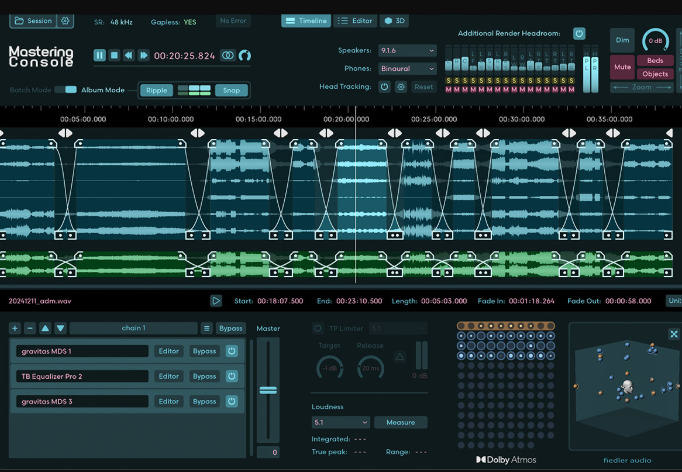
Task: Toggle power for gravitas MDS 3
Action: (232, 402)
